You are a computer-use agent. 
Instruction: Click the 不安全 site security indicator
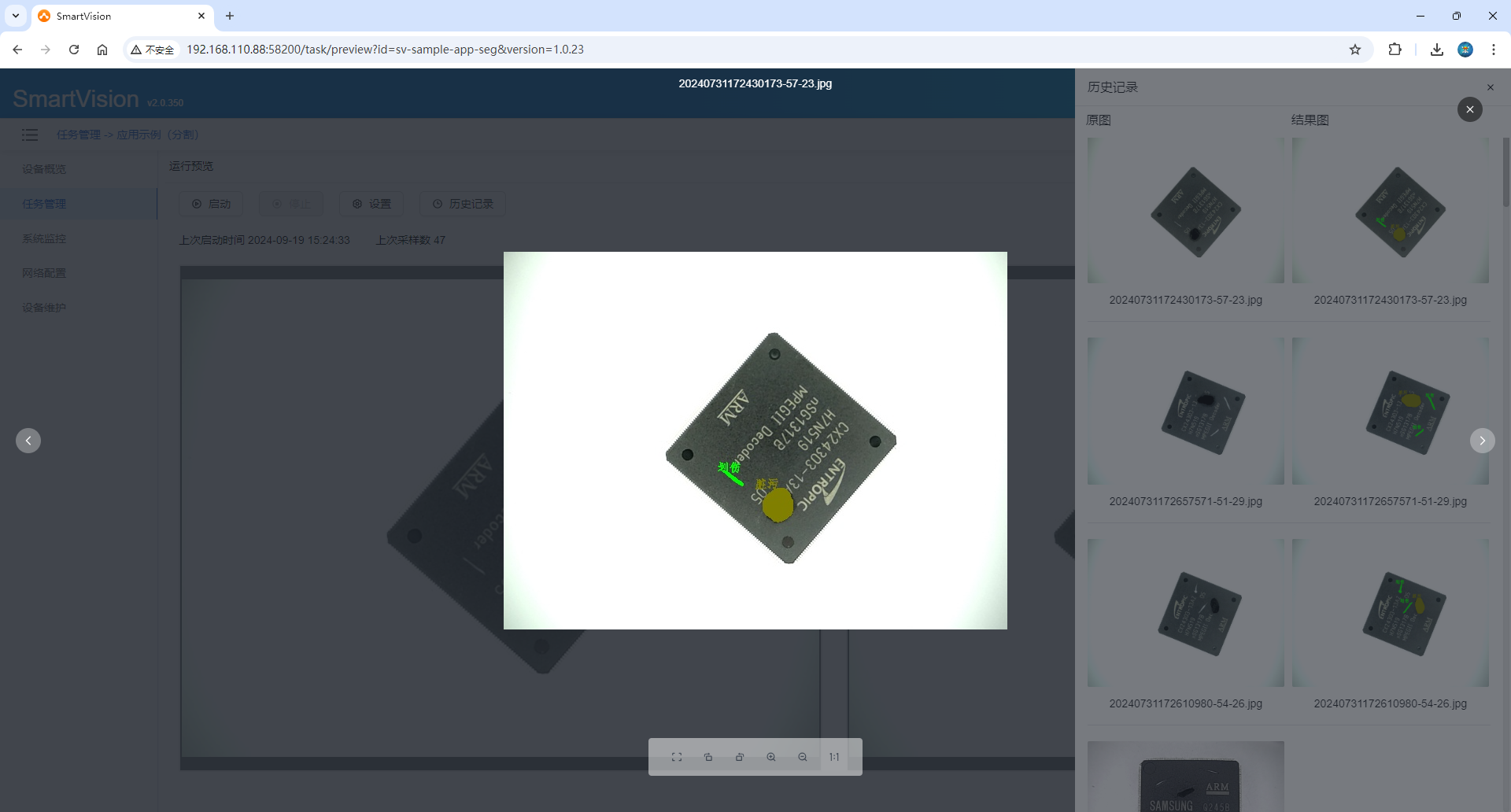[x=153, y=50]
